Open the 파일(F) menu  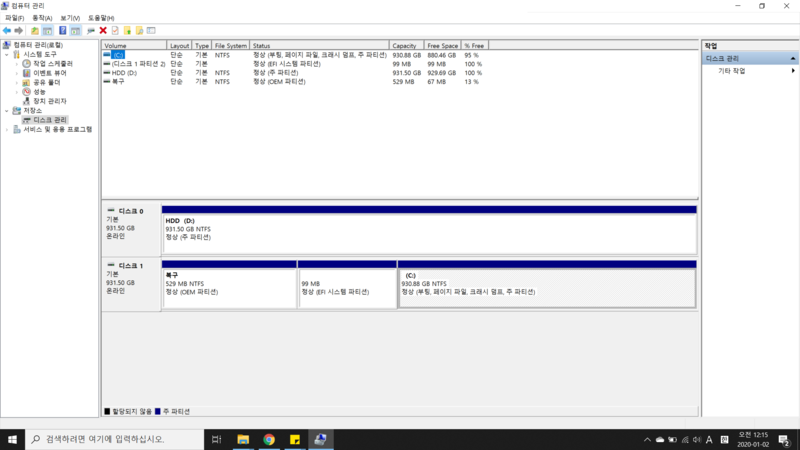(14, 18)
